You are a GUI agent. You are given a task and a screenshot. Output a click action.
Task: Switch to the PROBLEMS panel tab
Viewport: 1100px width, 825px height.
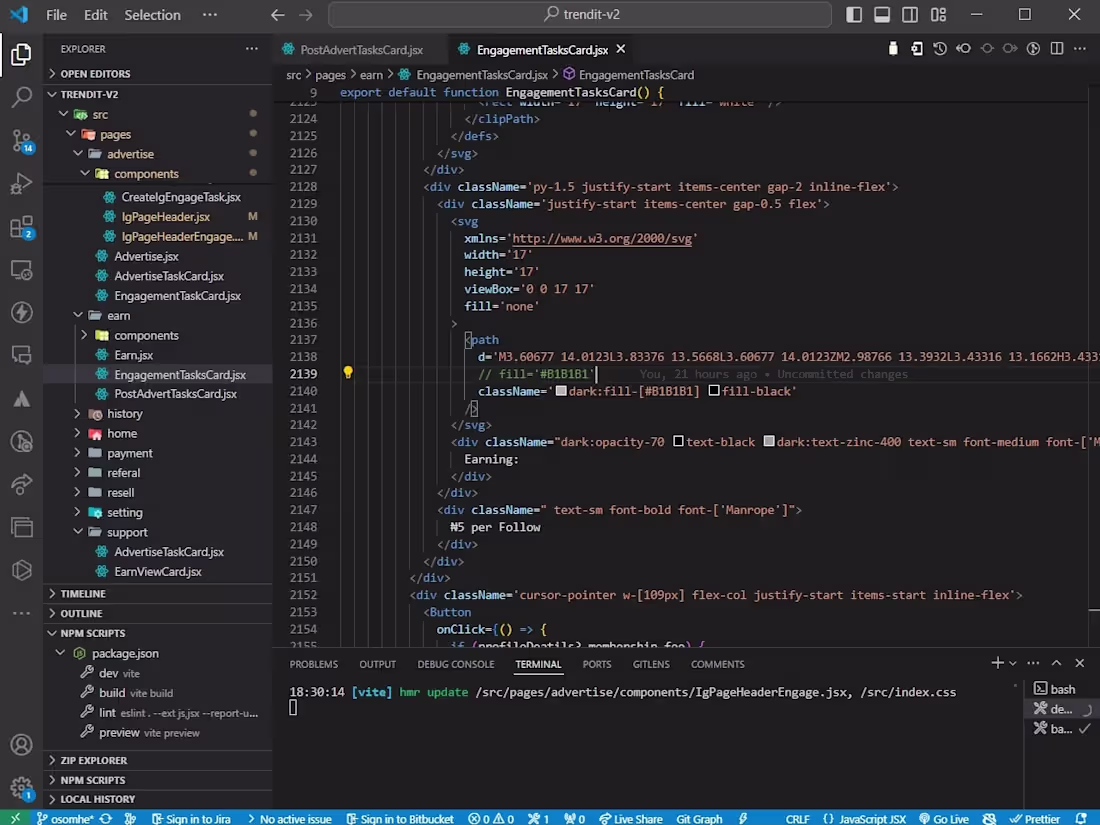[x=314, y=664]
